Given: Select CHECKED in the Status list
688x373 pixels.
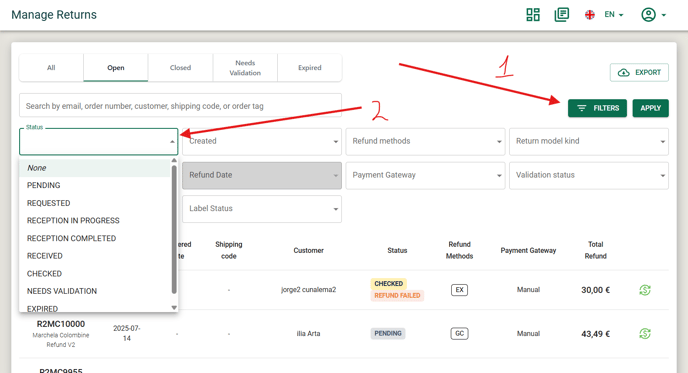Looking at the screenshot, I should tap(95, 273).
